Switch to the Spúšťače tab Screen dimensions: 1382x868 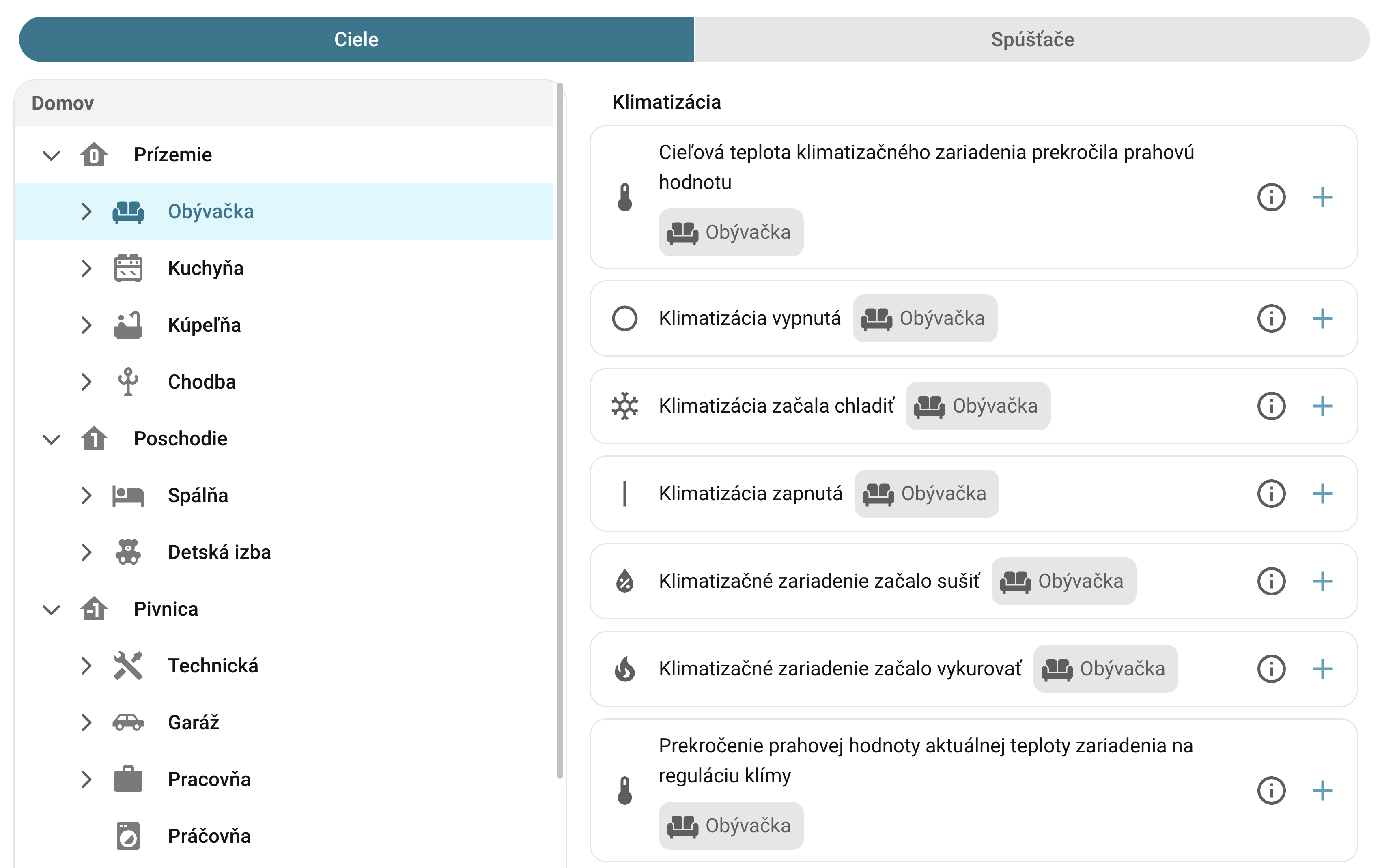1031,40
